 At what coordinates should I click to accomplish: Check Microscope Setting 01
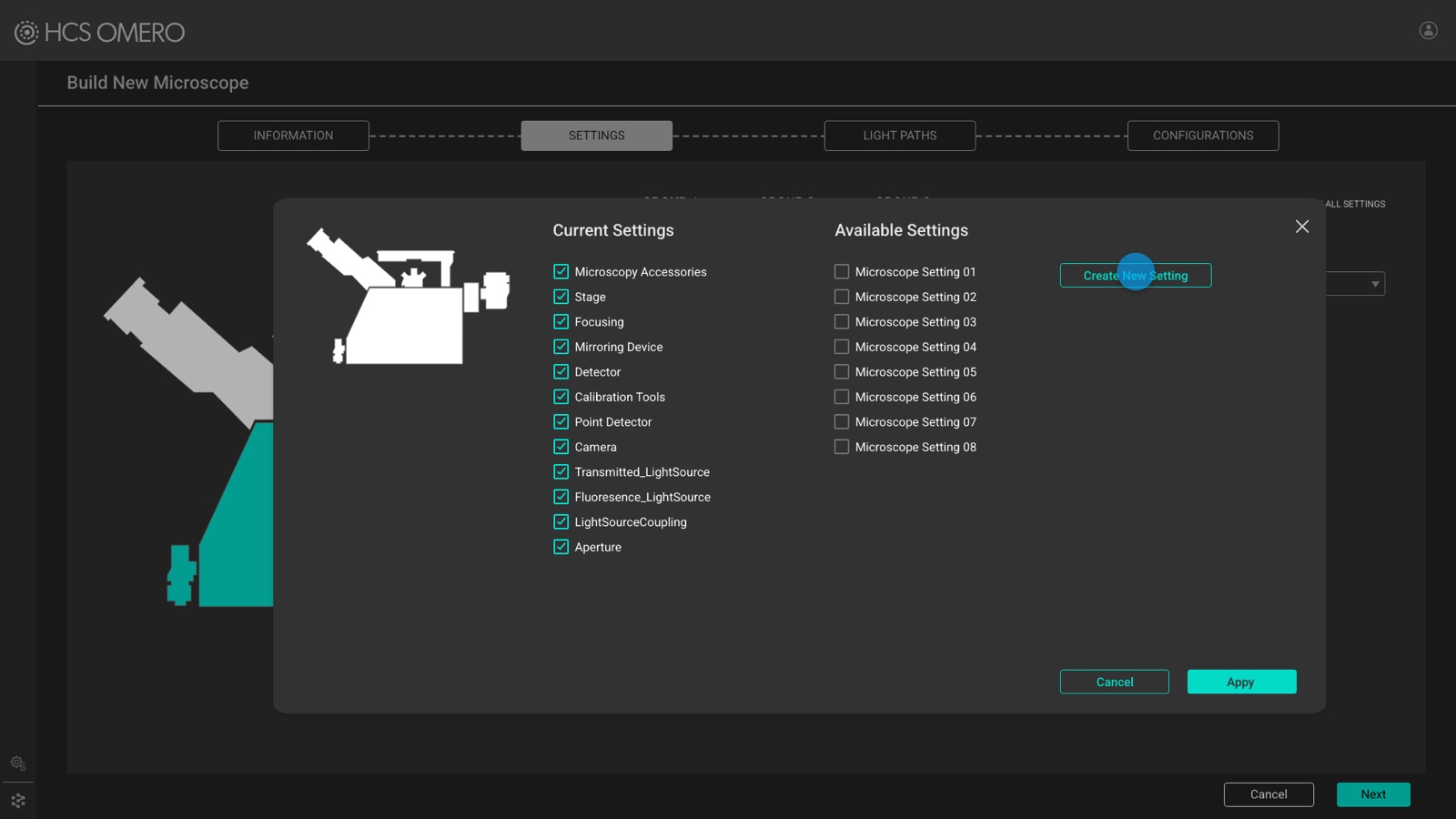842,272
